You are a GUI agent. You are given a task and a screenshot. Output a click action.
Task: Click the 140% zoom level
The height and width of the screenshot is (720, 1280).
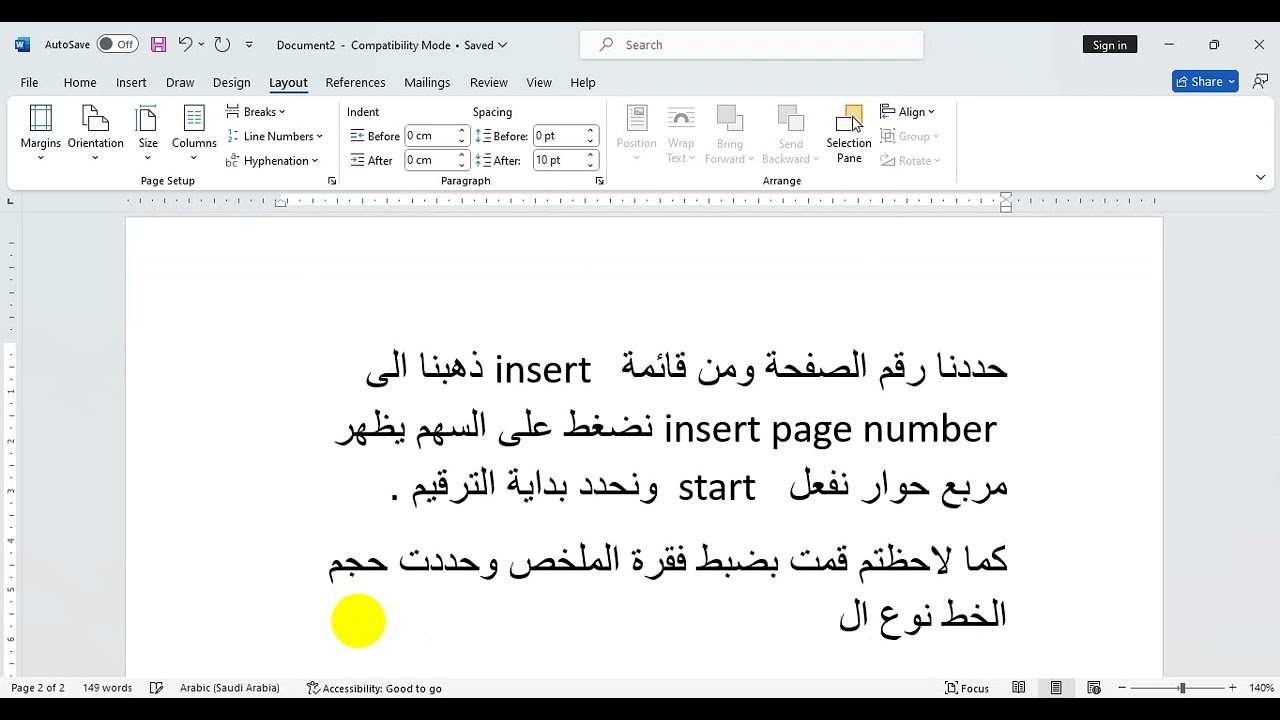[x=1261, y=688]
